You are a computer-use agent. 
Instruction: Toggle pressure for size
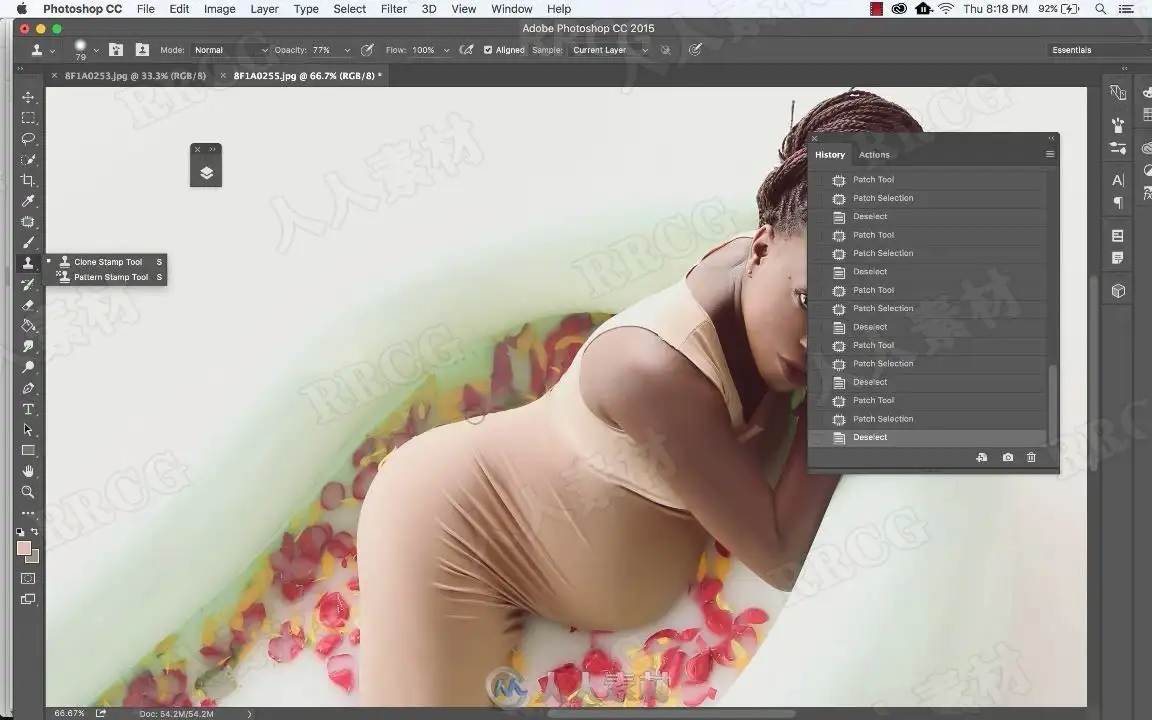[x=694, y=49]
